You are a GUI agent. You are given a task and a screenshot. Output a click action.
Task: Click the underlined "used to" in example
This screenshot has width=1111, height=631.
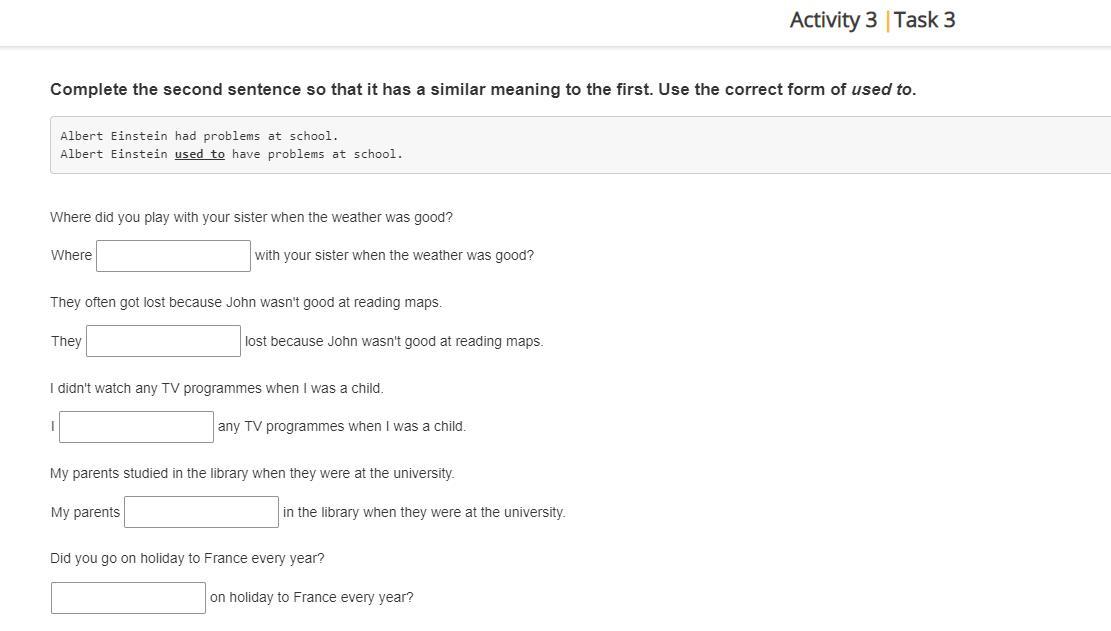(200, 154)
